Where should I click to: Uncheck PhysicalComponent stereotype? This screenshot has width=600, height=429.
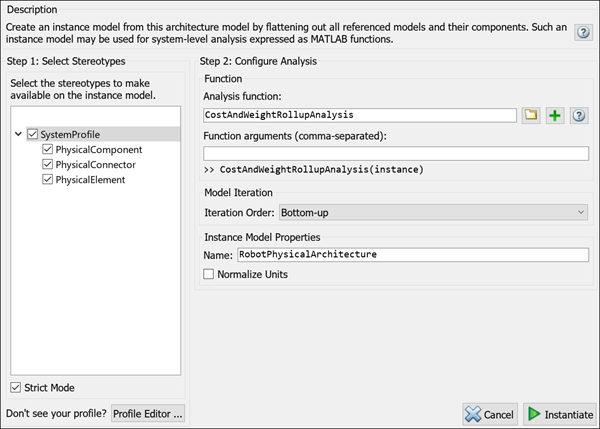coord(48,149)
